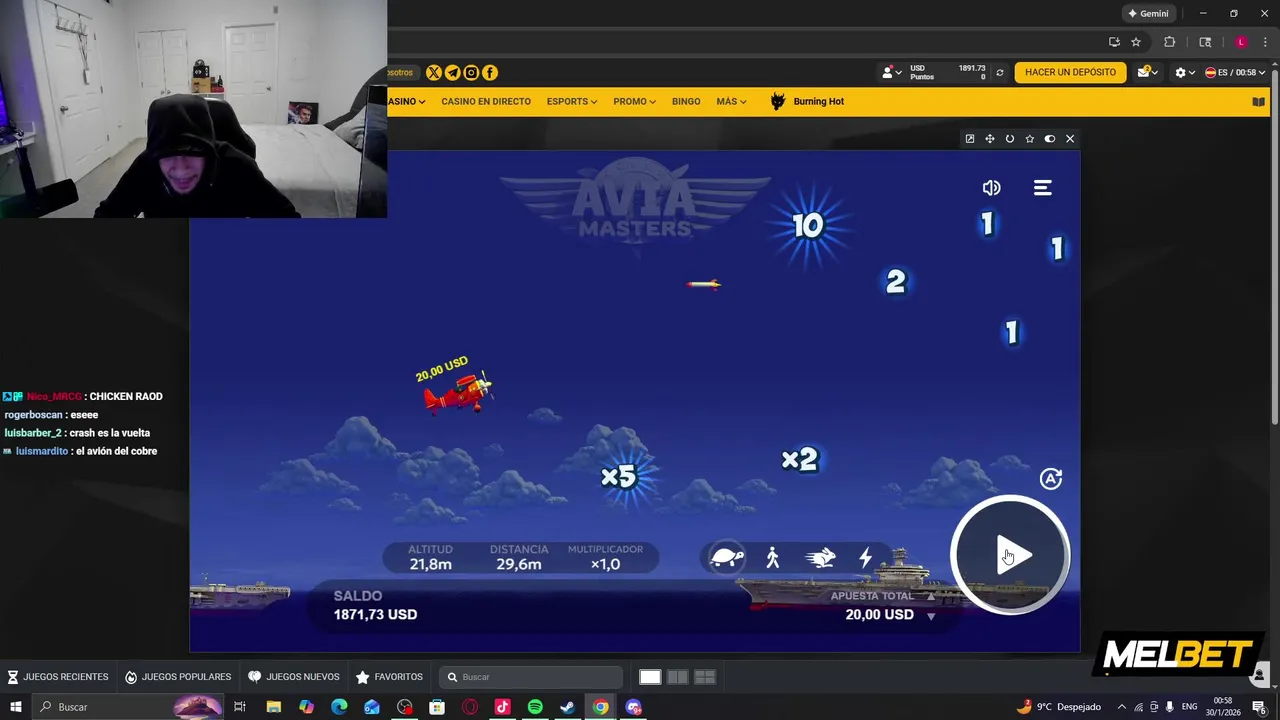Close the game frame X icon
Image resolution: width=1280 pixels, height=720 pixels.
pos(1069,139)
